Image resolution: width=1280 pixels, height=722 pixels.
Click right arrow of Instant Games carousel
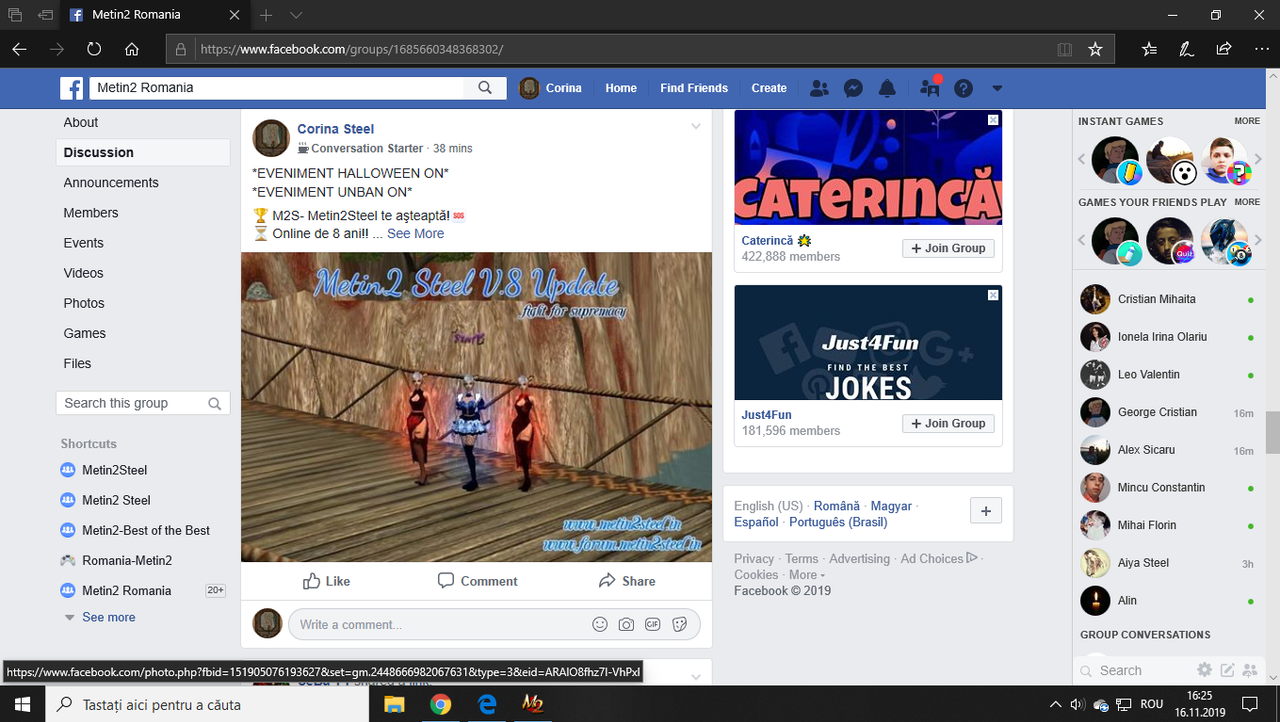click(1258, 159)
